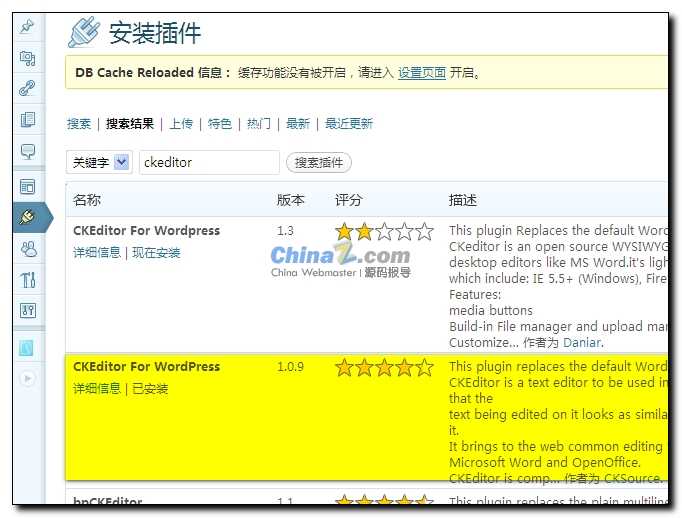Click the four-star rating for version 1.0.9 plugin
Image resolution: width=682 pixels, height=518 pixels.
384,368
